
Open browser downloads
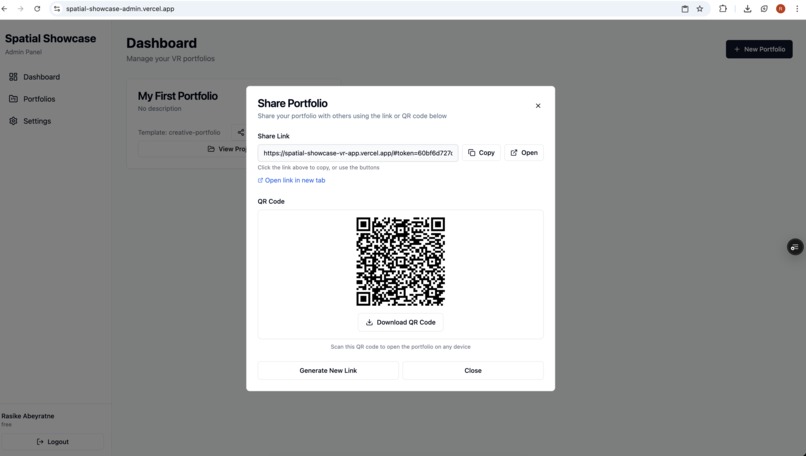(x=747, y=9)
